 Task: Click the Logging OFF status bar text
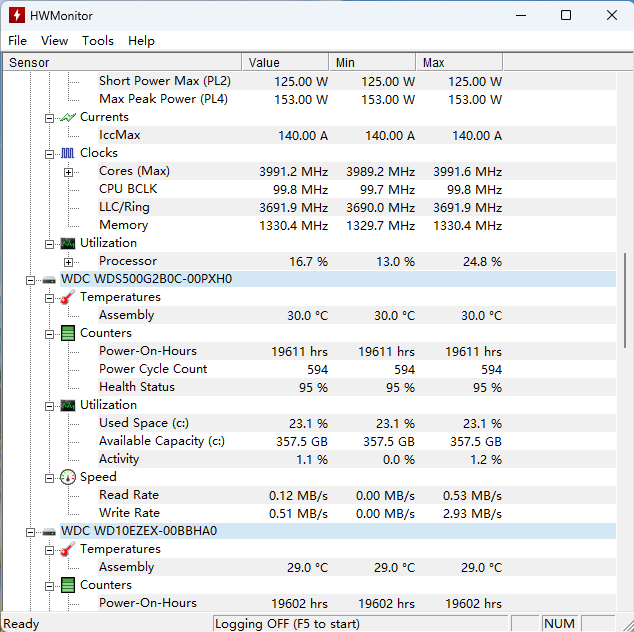tap(287, 624)
